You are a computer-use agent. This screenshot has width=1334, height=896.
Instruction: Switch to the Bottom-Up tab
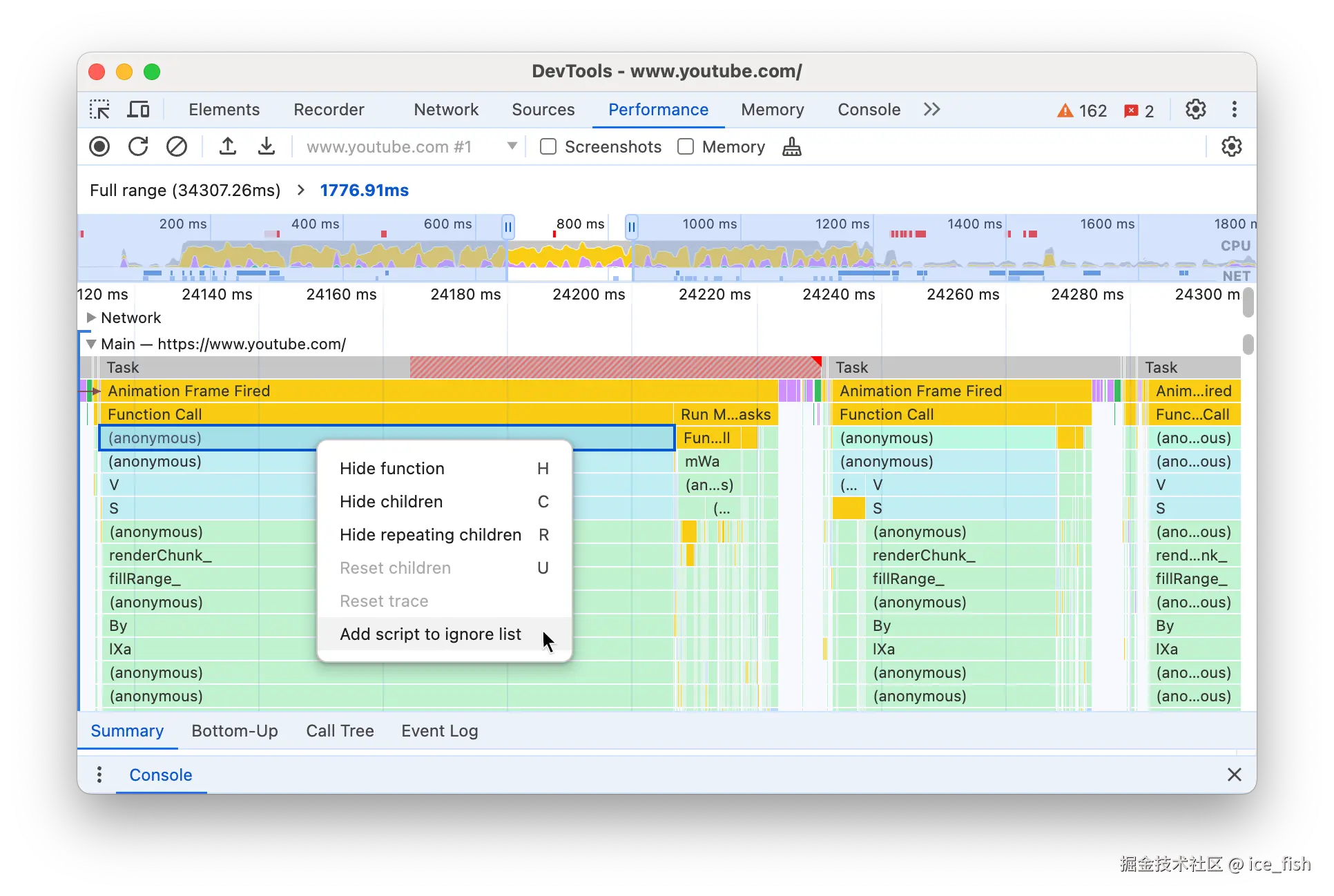point(235,731)
